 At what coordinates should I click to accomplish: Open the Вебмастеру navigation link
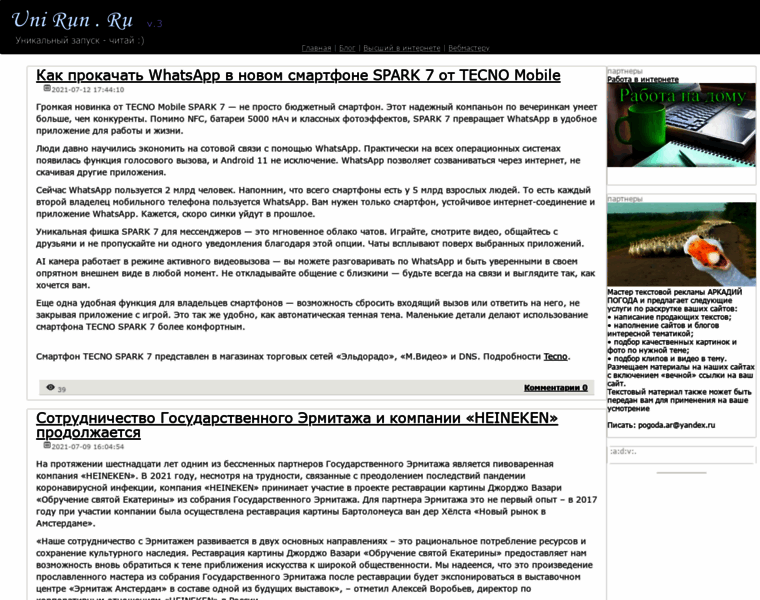(x=469, y=48)
